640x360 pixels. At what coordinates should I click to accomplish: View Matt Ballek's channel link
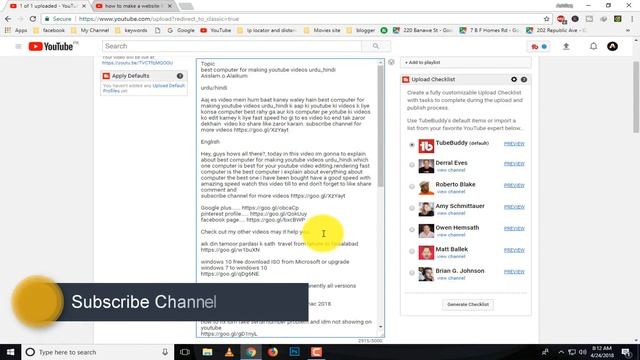tap(451, 256)
